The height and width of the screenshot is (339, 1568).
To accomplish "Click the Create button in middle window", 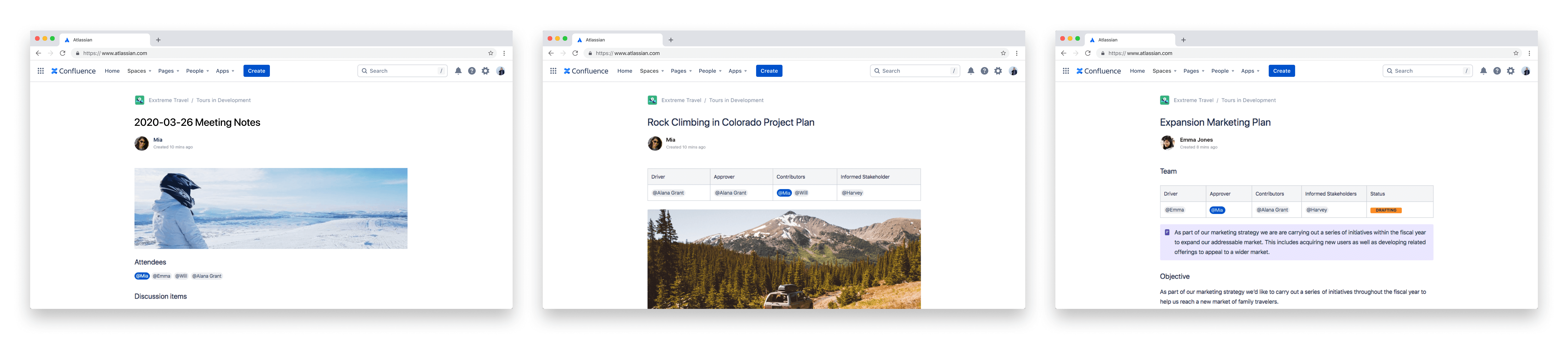I will pos(769,71).
